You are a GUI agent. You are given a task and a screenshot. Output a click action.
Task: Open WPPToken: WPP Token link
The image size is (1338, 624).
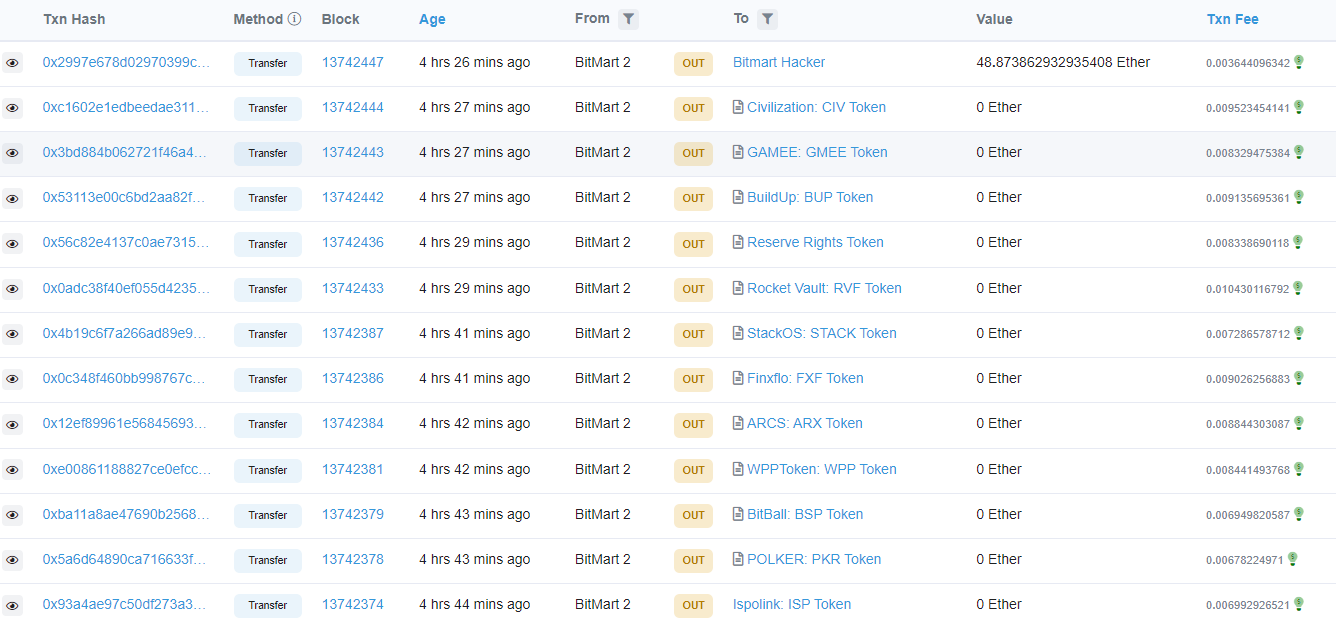[x=822, y=469]
